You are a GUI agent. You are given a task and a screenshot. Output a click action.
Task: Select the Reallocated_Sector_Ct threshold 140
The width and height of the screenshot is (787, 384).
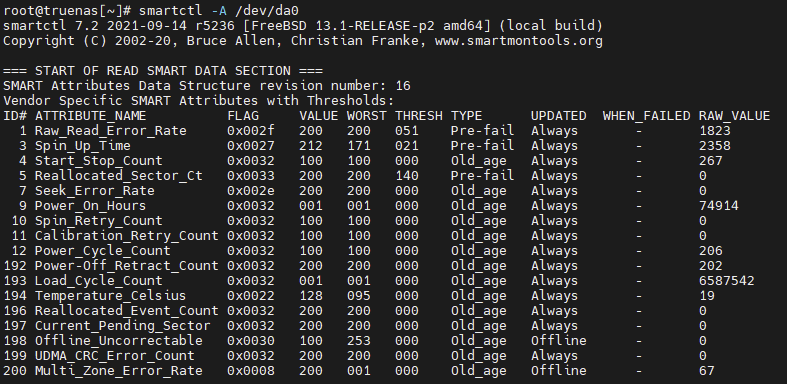(x=407, y=176)
